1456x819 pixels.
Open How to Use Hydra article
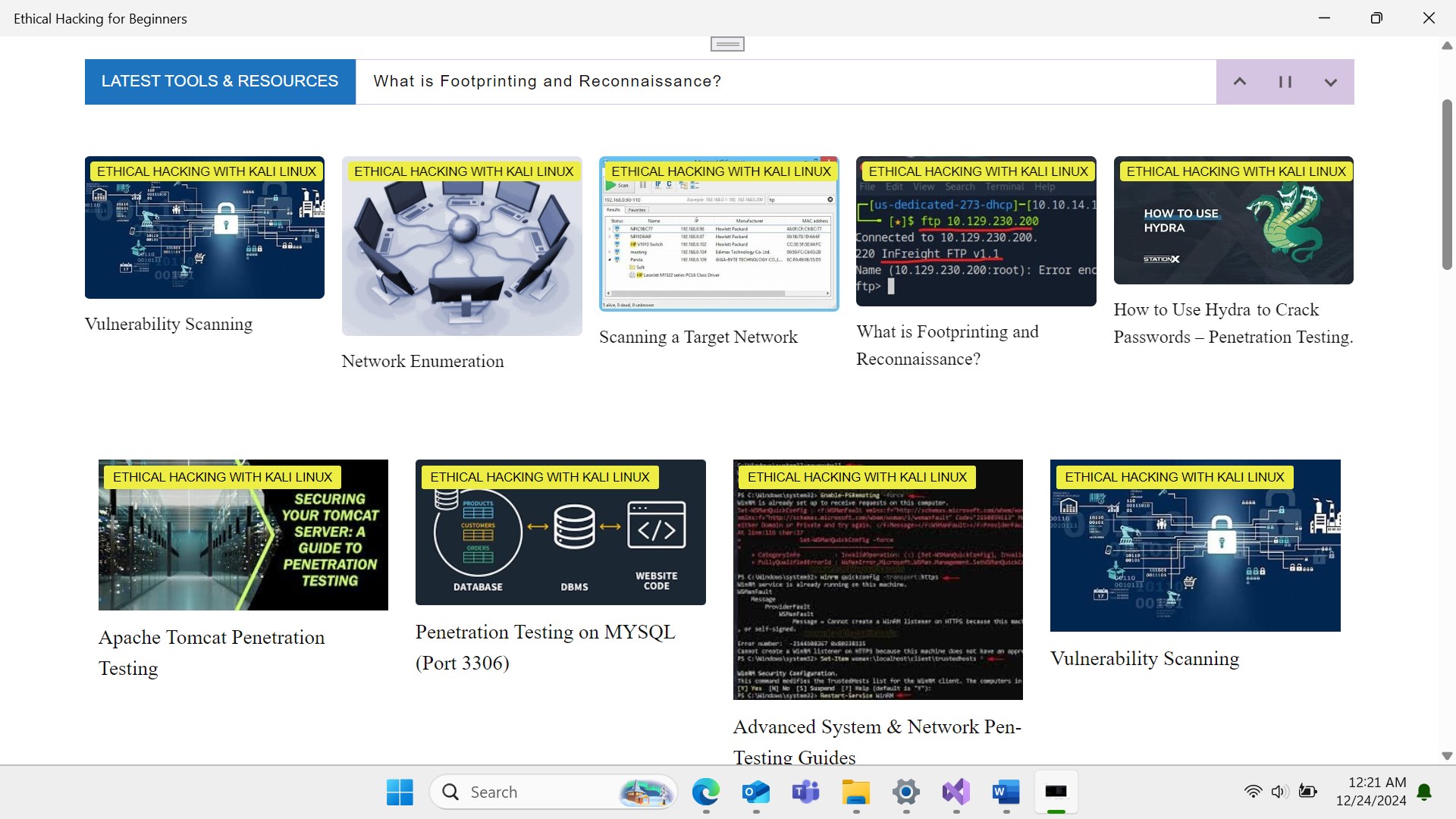coord(1233,323)
